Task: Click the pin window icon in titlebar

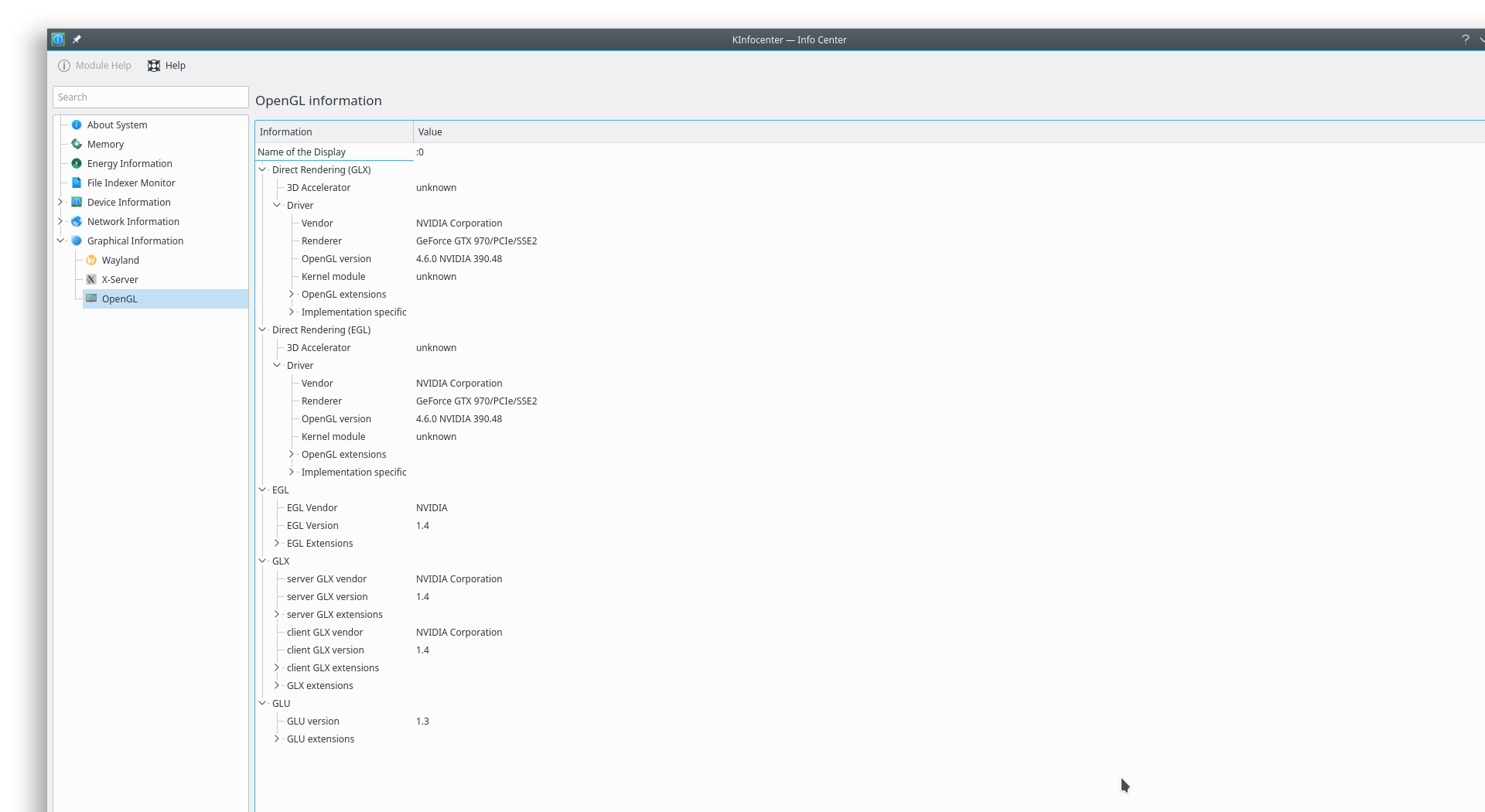Action: (77, 39)
